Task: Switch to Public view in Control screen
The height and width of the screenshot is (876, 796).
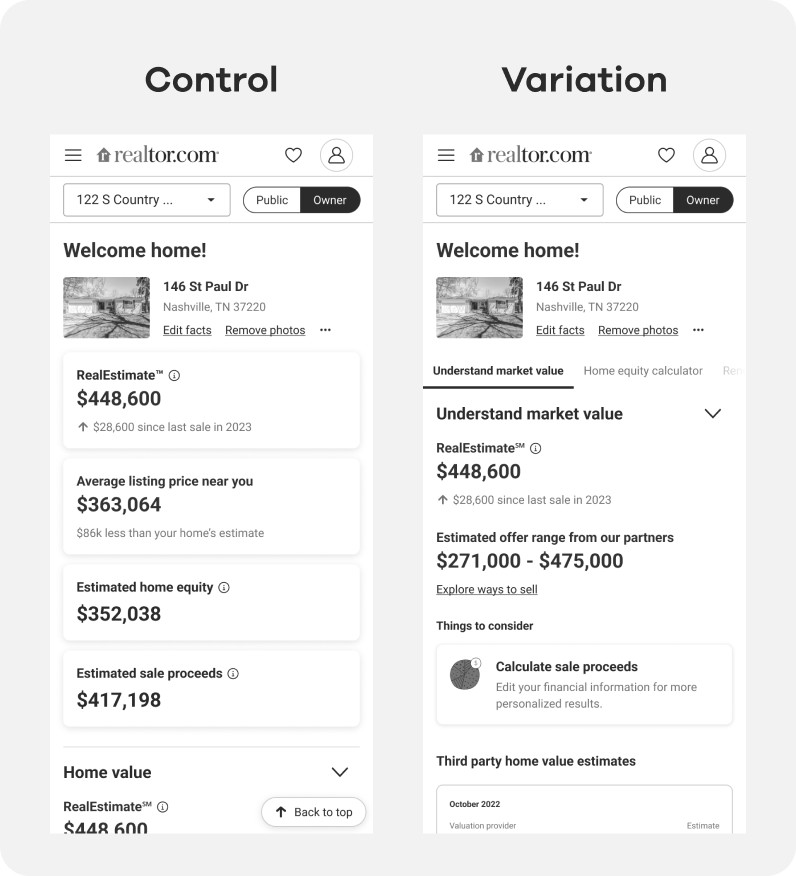Action: [272, 200]
